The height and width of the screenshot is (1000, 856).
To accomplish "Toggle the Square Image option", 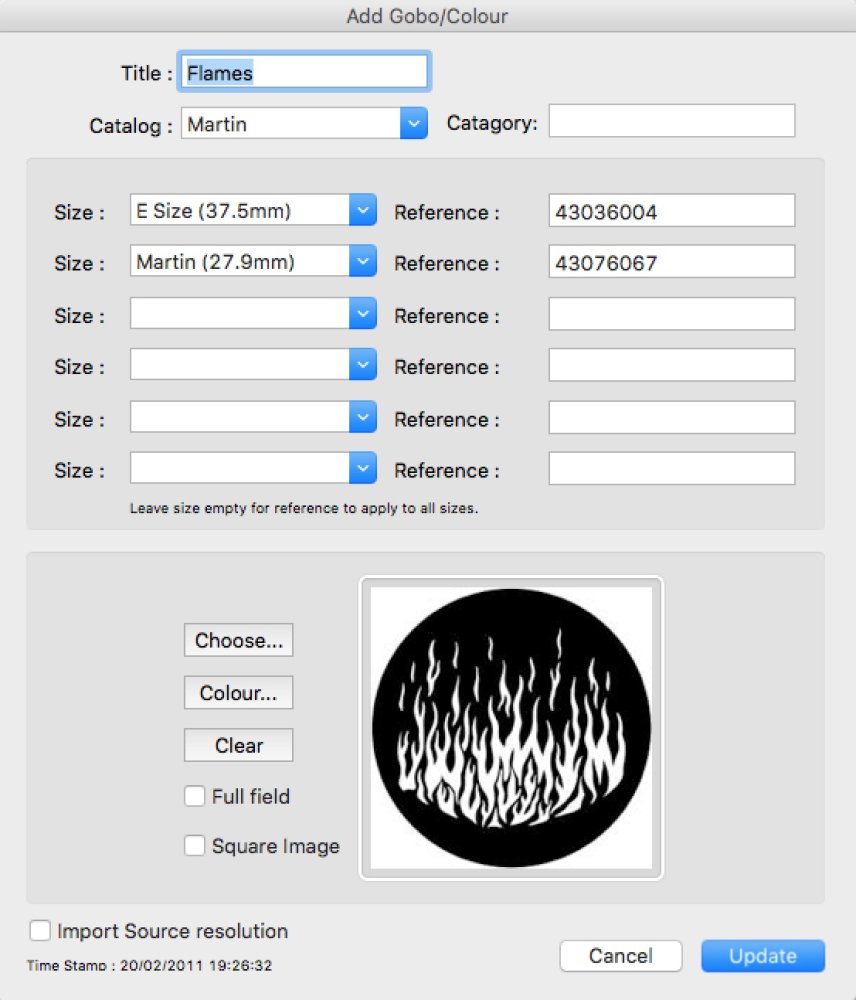I will coord(194,845).
